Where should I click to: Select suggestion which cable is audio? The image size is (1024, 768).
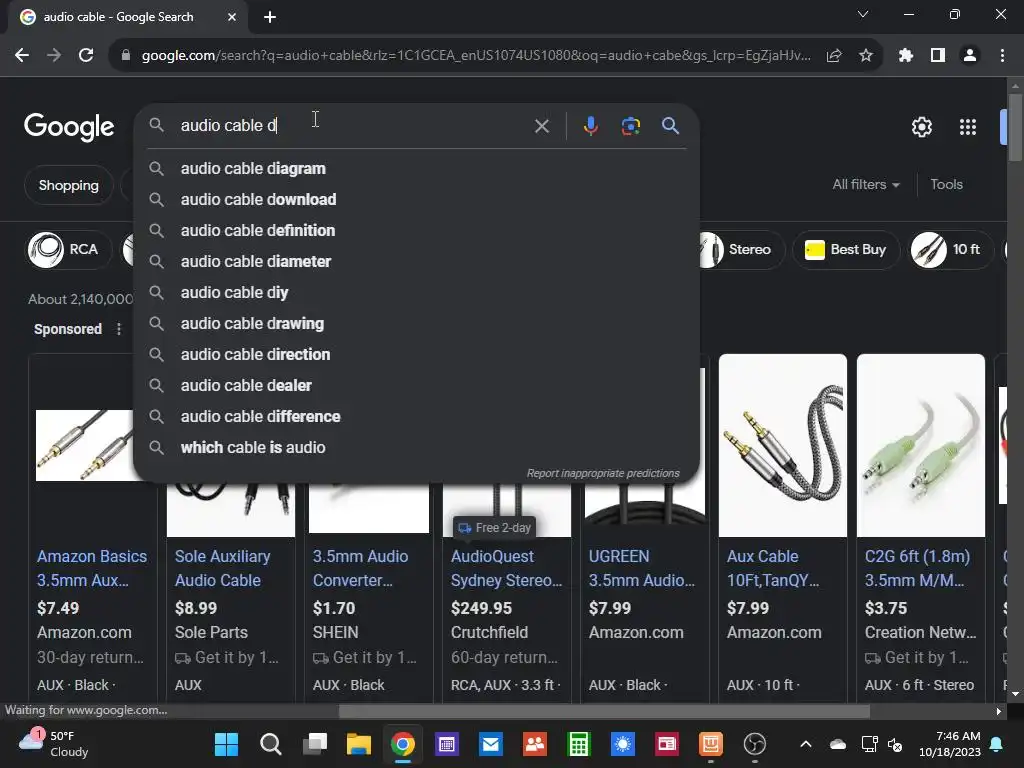415,447
